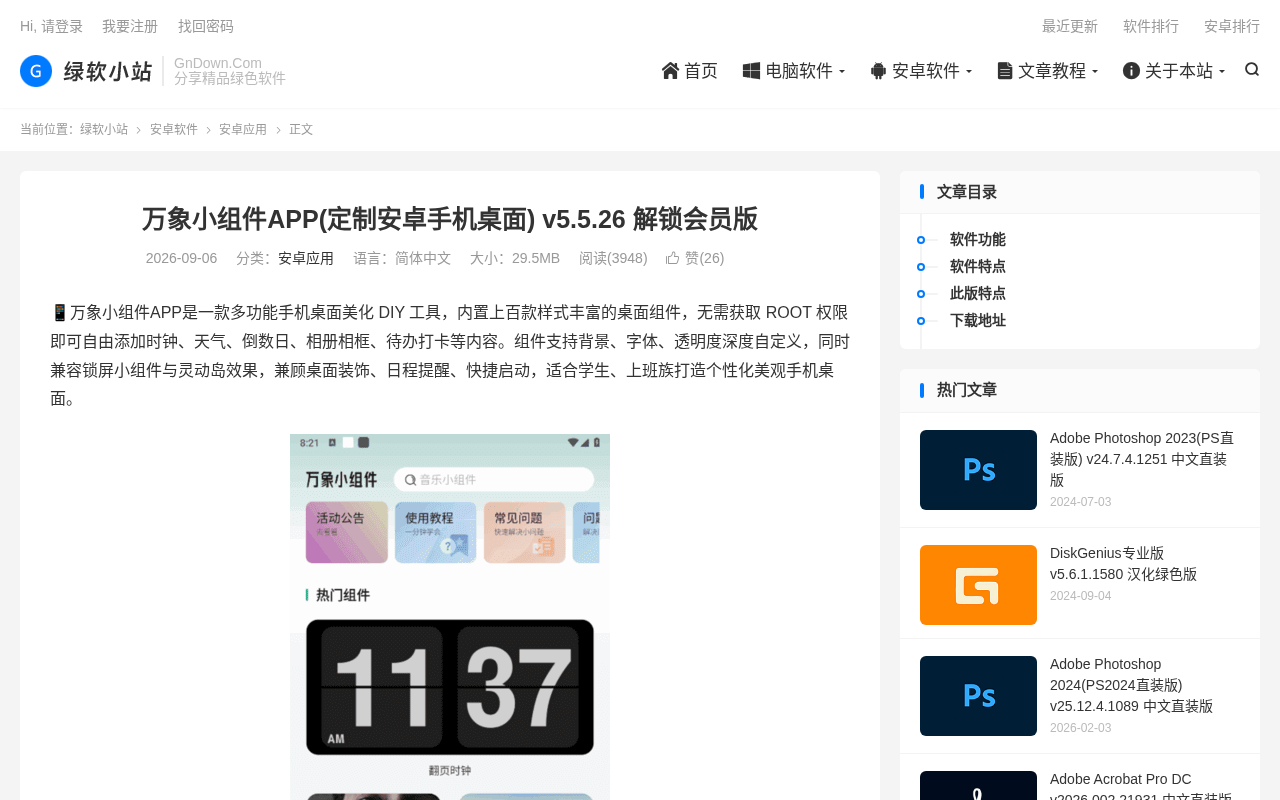
Task: Click 绿软小站 site name text
Action: [x=108, y=71]
